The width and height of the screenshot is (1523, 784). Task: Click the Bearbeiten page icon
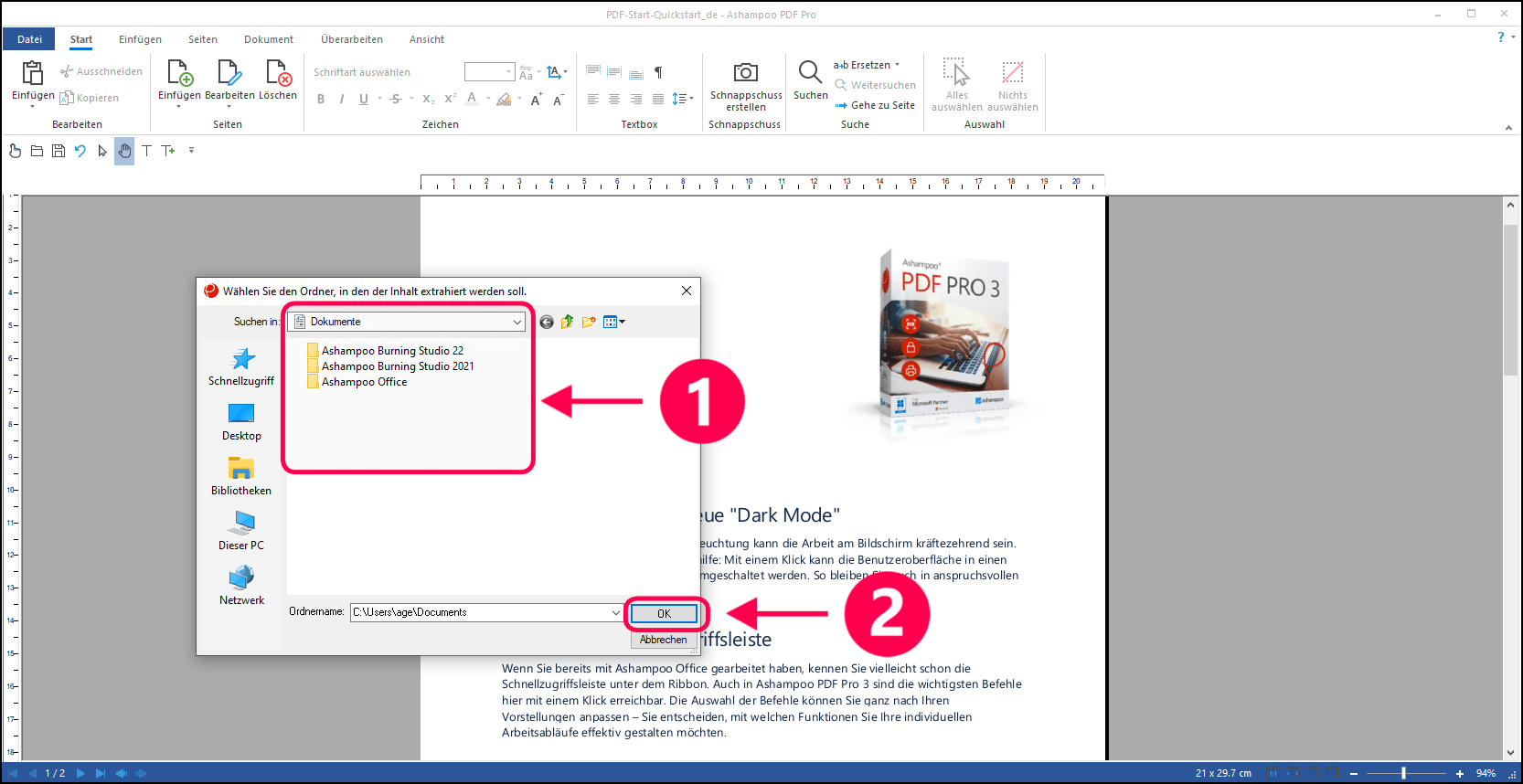[x=229, y=73]
